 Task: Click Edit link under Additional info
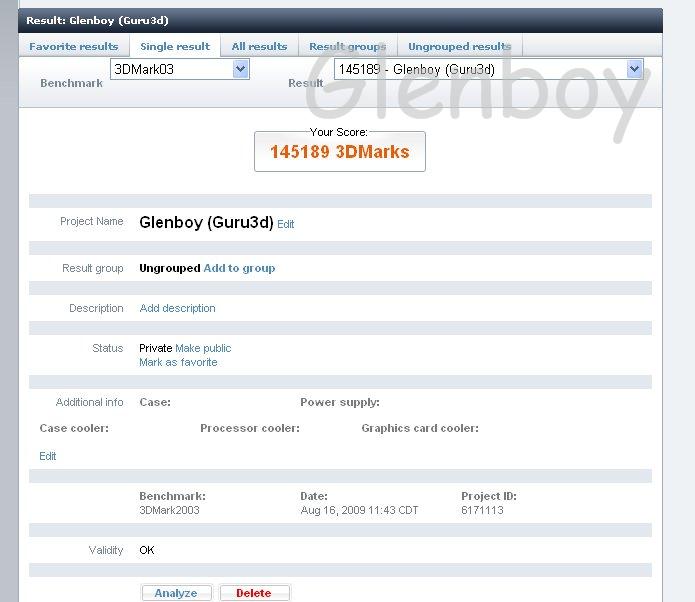[48, 456]
